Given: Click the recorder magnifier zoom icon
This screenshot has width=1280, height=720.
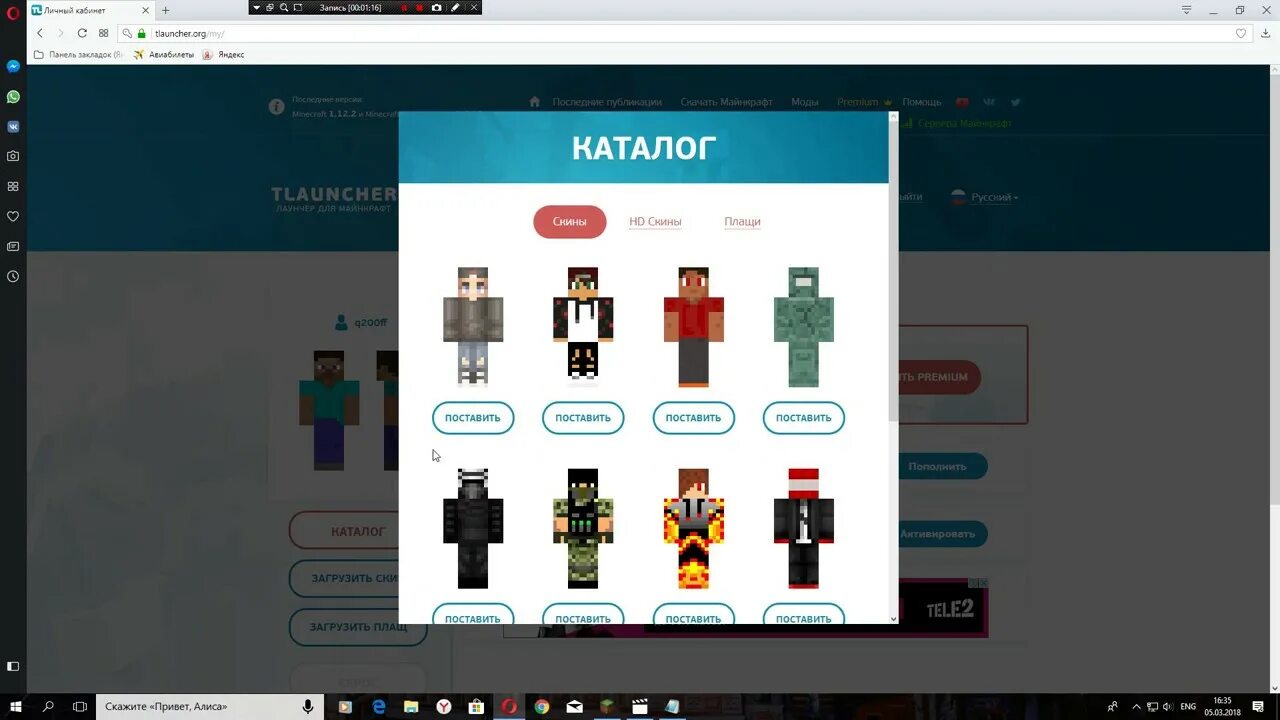Looking at the screenshot, I should coord(284,7).
